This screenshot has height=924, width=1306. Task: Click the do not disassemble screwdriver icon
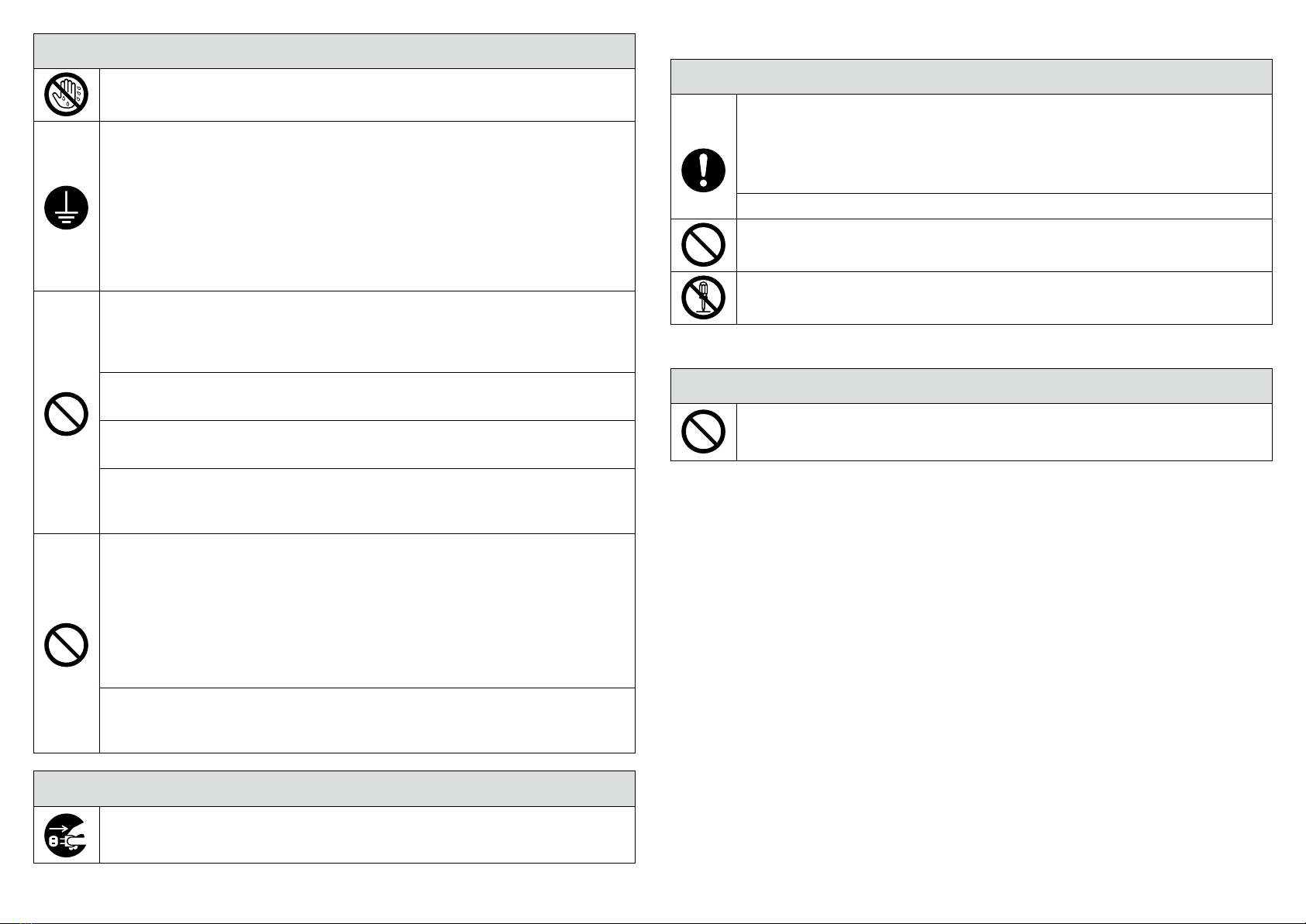(703, 298)
